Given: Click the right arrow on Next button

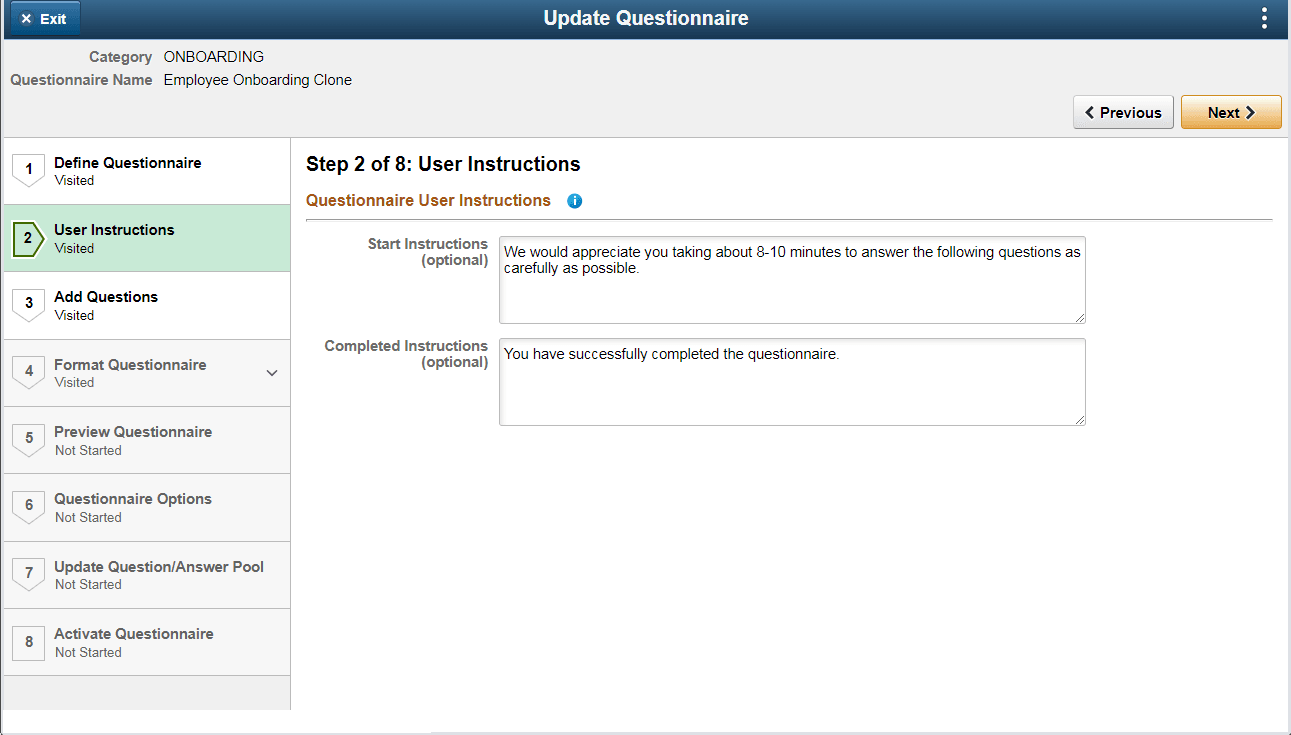Looking at the screenshot, I should click(1251, 112).
